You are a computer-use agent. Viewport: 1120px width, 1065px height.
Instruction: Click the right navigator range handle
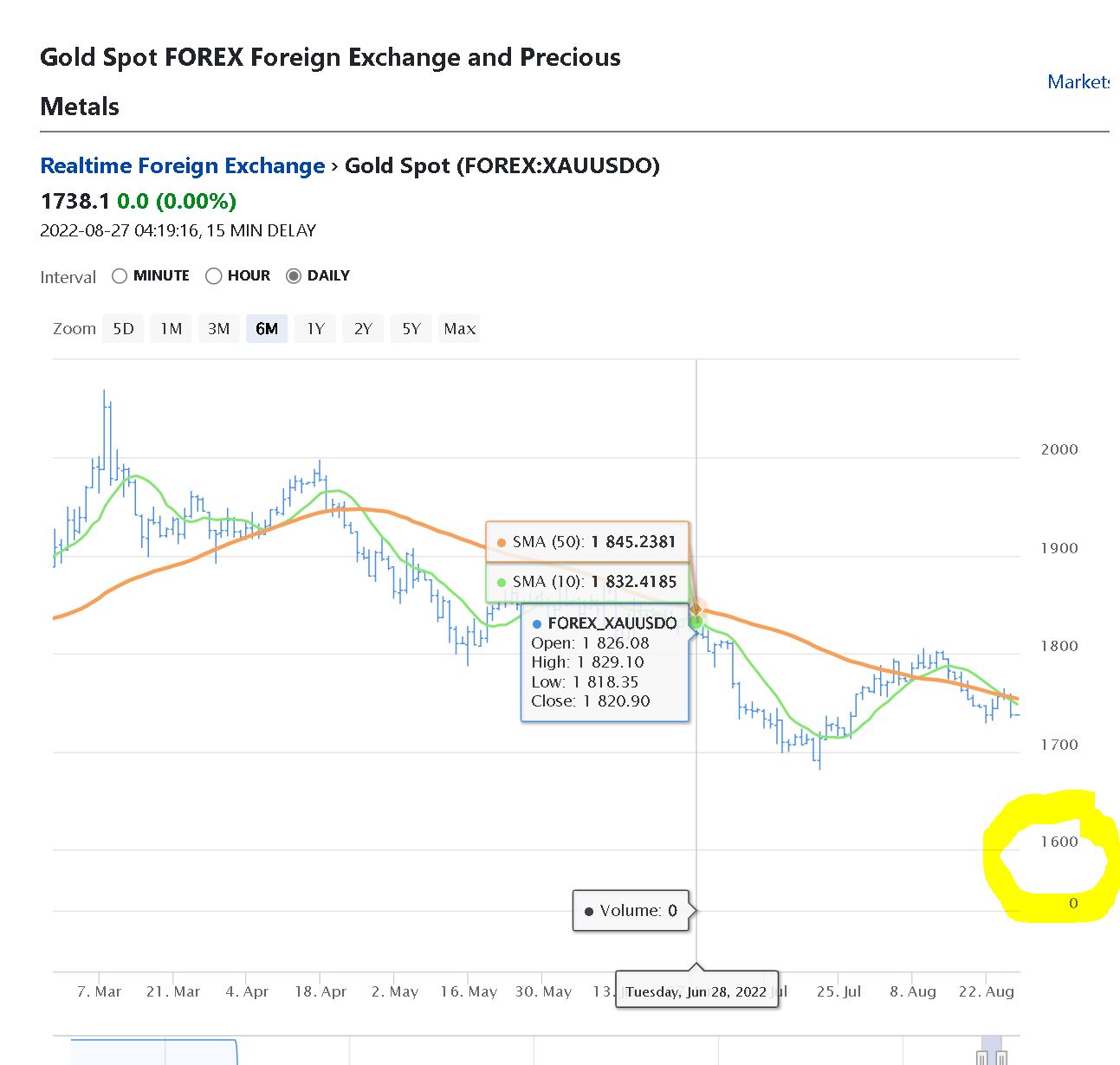tap(1001, 1057)
